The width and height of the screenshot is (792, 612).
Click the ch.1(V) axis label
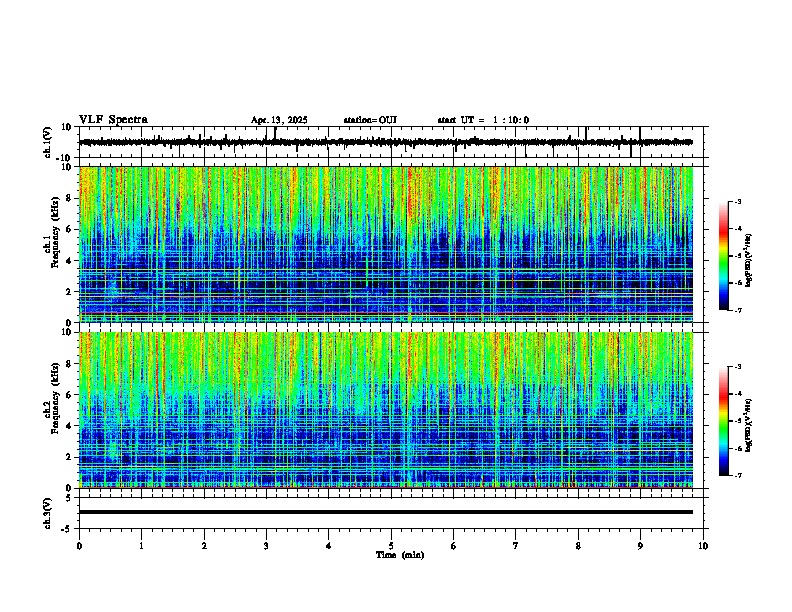(x=47, y=142)
